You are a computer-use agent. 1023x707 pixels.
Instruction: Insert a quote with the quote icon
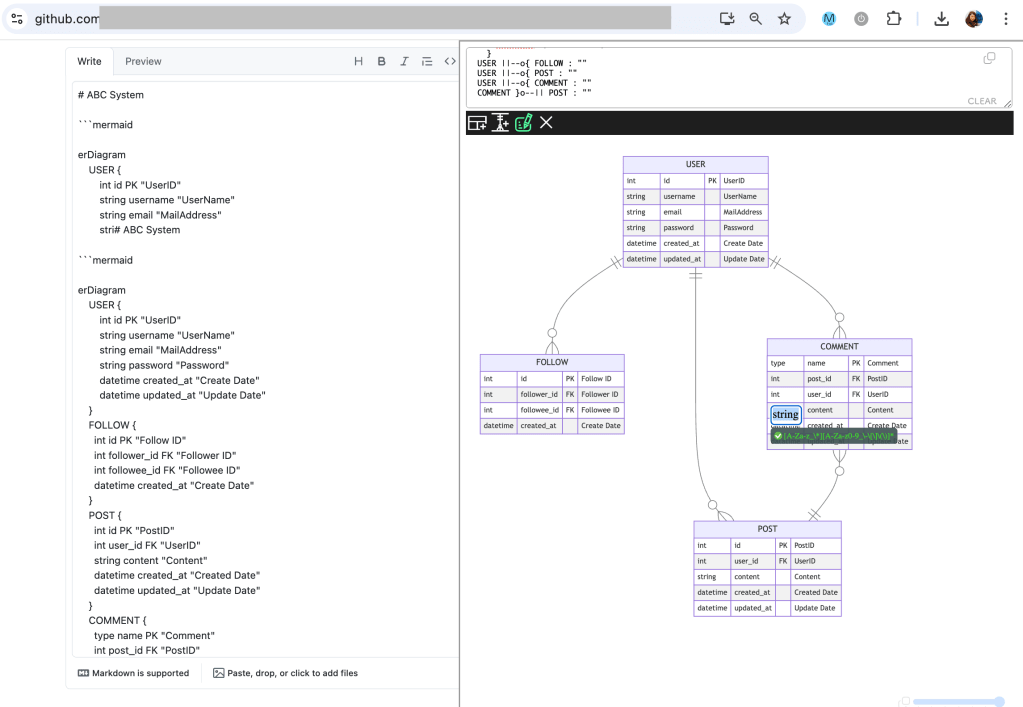[427, 62]
